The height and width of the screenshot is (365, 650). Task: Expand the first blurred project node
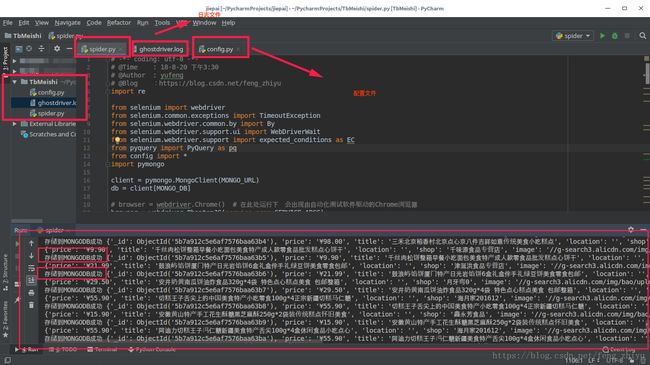15,61
